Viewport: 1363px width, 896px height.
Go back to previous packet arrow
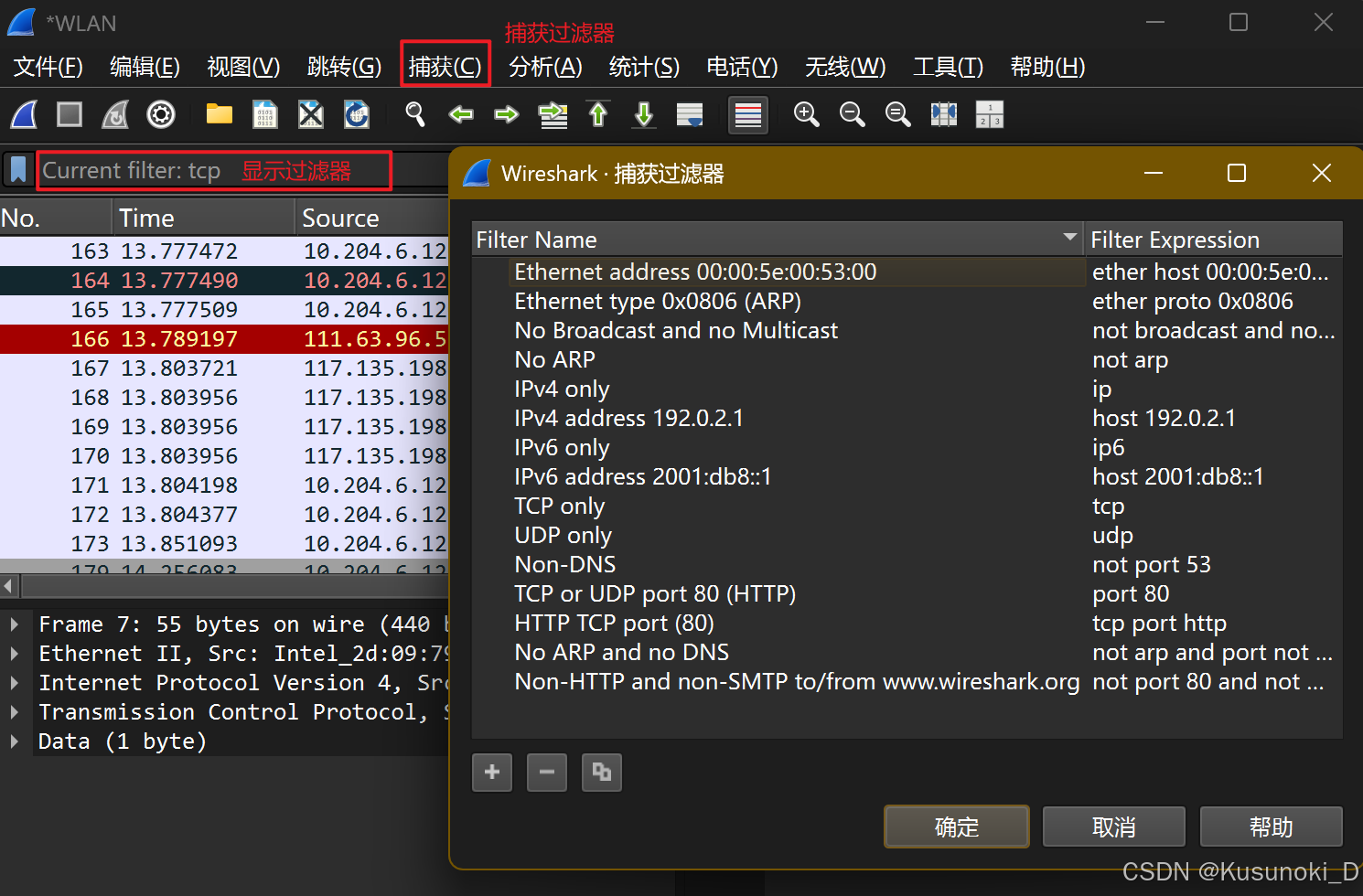click(461, 114)
